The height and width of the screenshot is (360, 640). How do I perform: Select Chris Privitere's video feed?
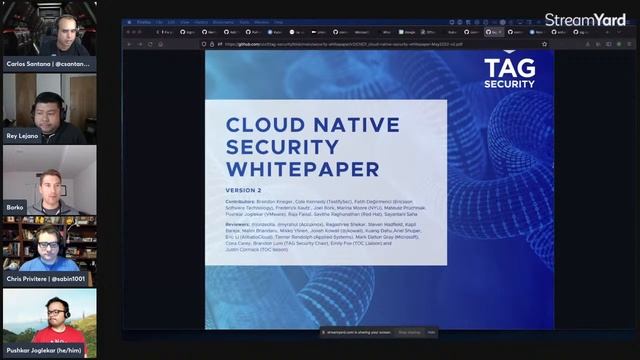[x=49, y=252]
